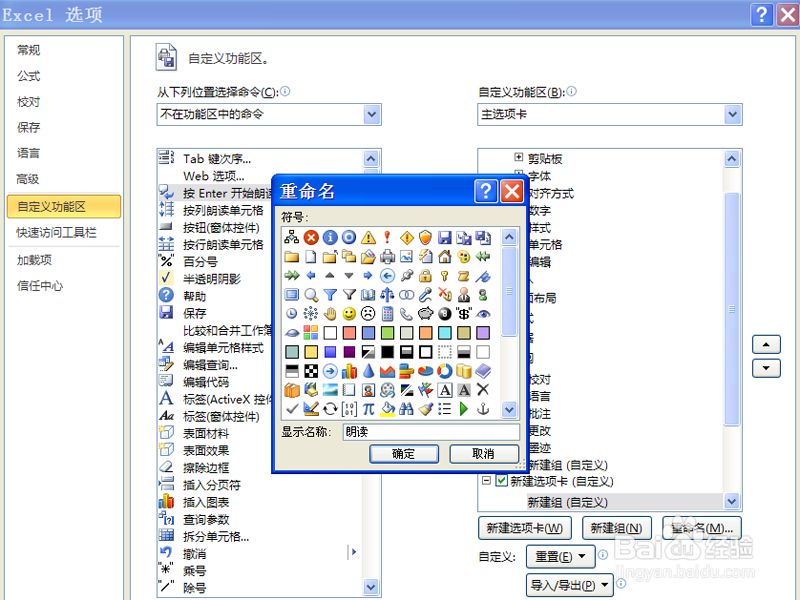800x600 pixels.
Task: Select the anchor symbol
Action: pyautogui.click(x=483, y=409)
